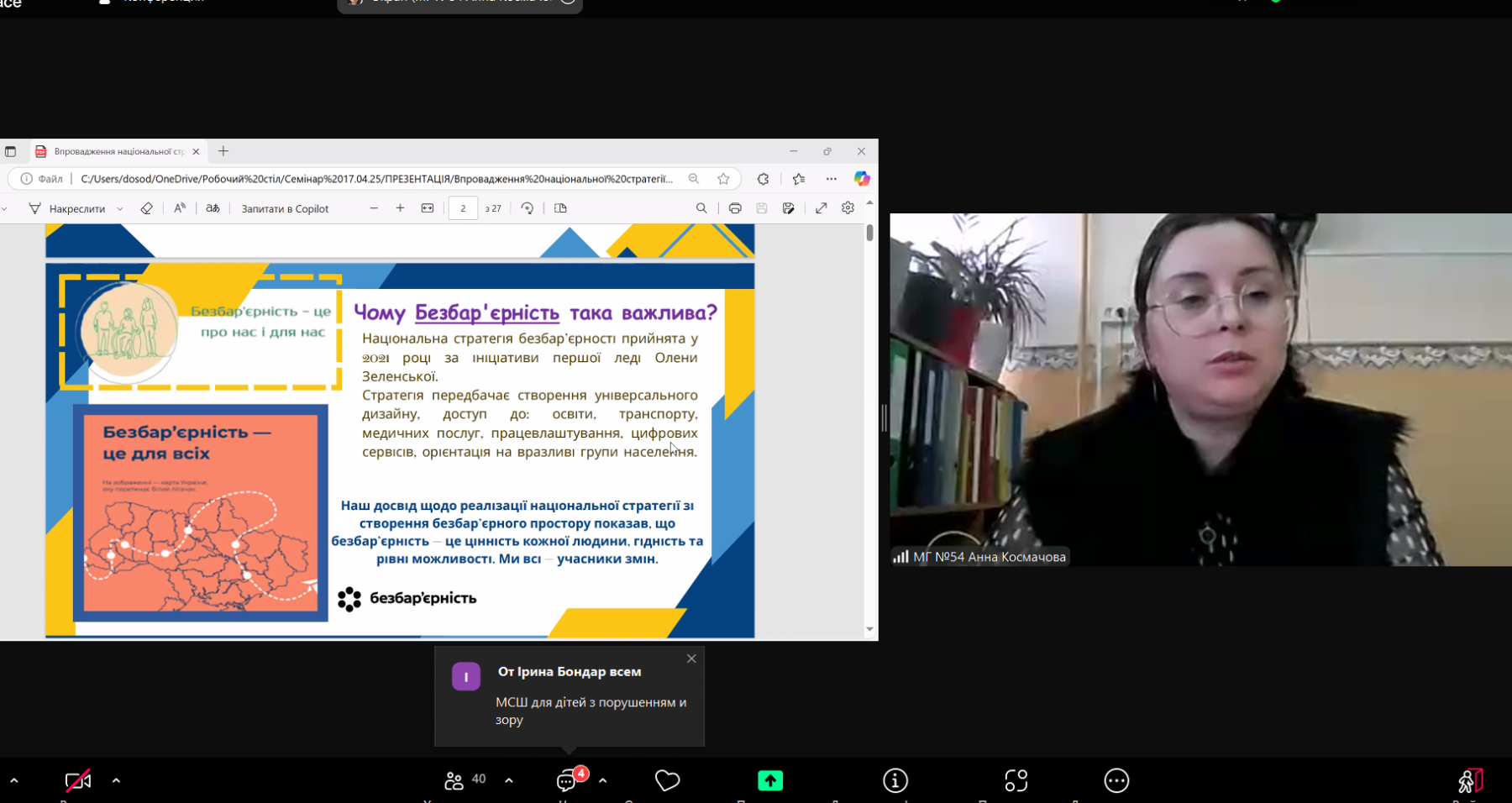Image resolution: width=1512 pixels, height=803 pixels.
Task: Dismiss the Ірина Бондар chat notification
Action: point(691,659)
